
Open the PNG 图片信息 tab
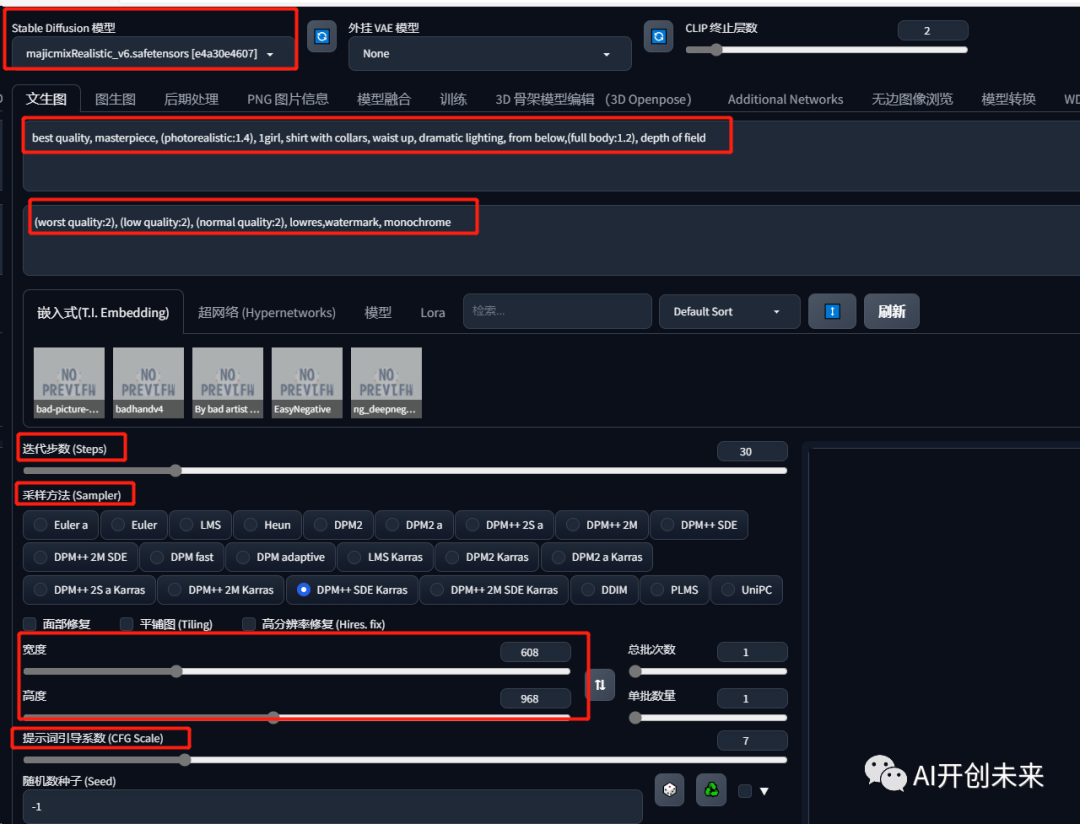click(287, 99)
